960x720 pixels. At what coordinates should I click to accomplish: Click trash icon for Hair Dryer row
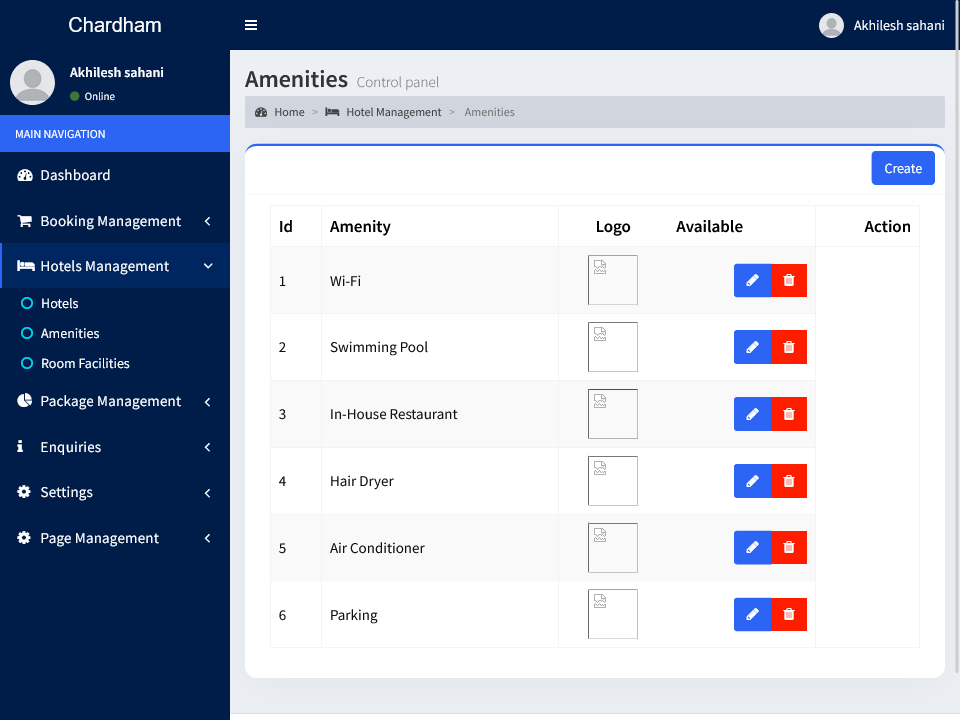(789, 481)
